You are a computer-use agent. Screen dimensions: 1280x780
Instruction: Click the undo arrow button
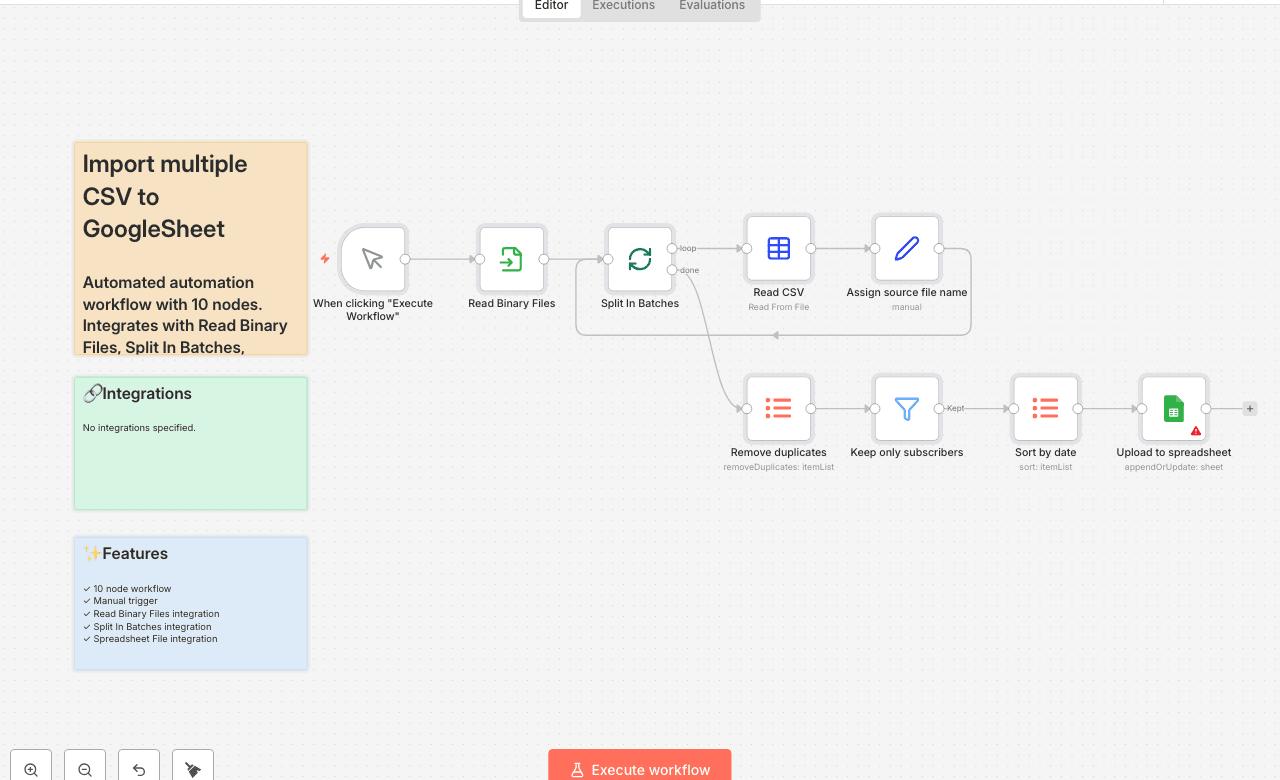(x=139, y=769)
